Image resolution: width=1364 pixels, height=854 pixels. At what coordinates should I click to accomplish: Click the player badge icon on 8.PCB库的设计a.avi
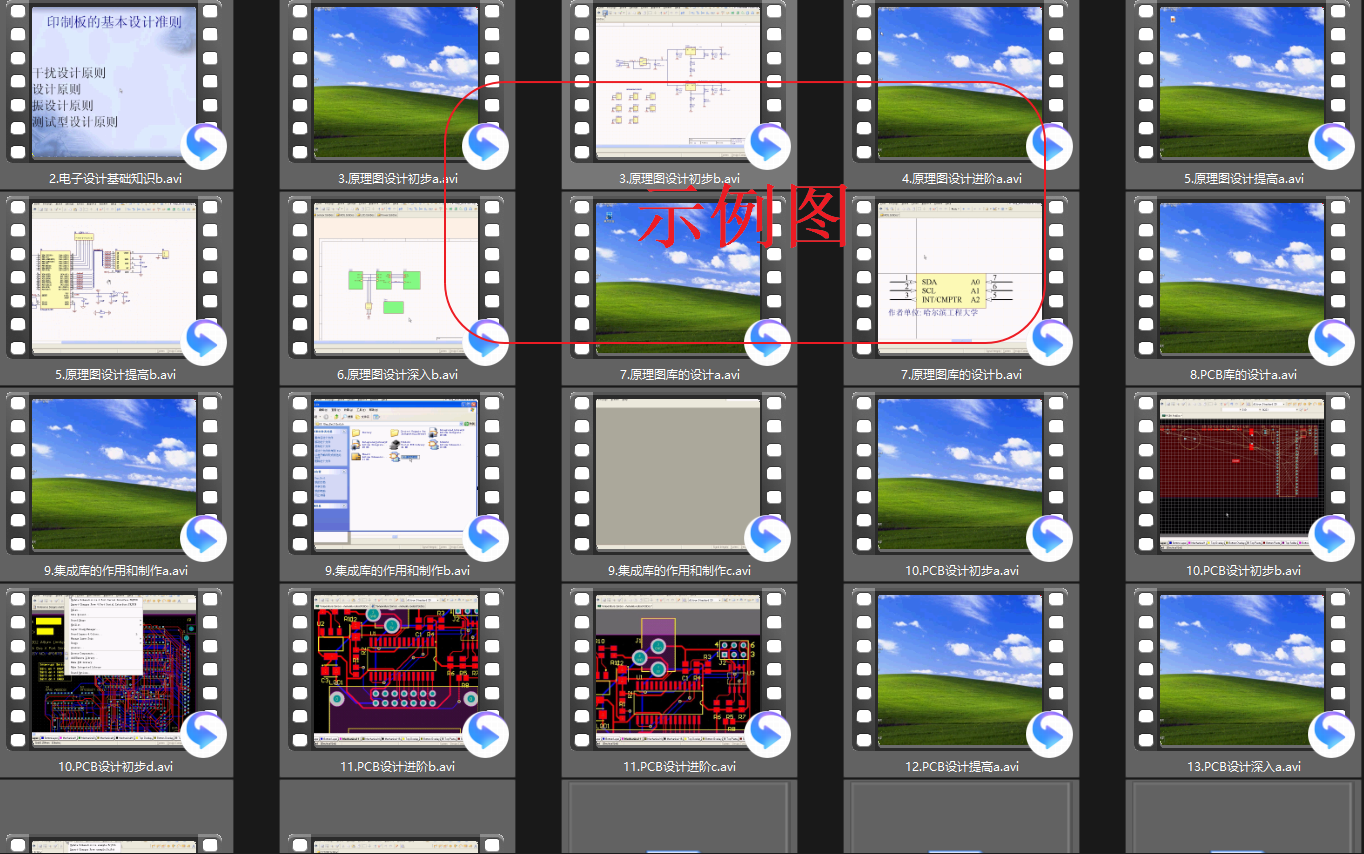[x=1331, y=343]
